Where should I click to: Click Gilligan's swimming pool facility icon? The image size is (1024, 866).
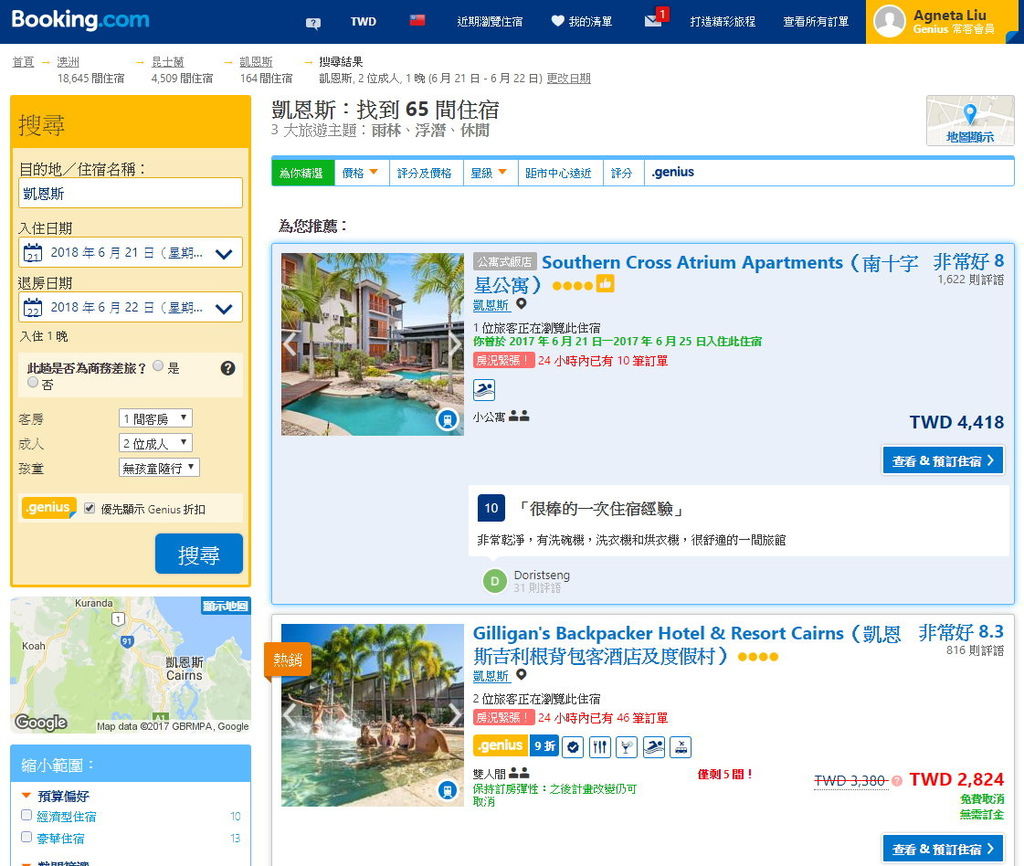click(x=654, y=746)
